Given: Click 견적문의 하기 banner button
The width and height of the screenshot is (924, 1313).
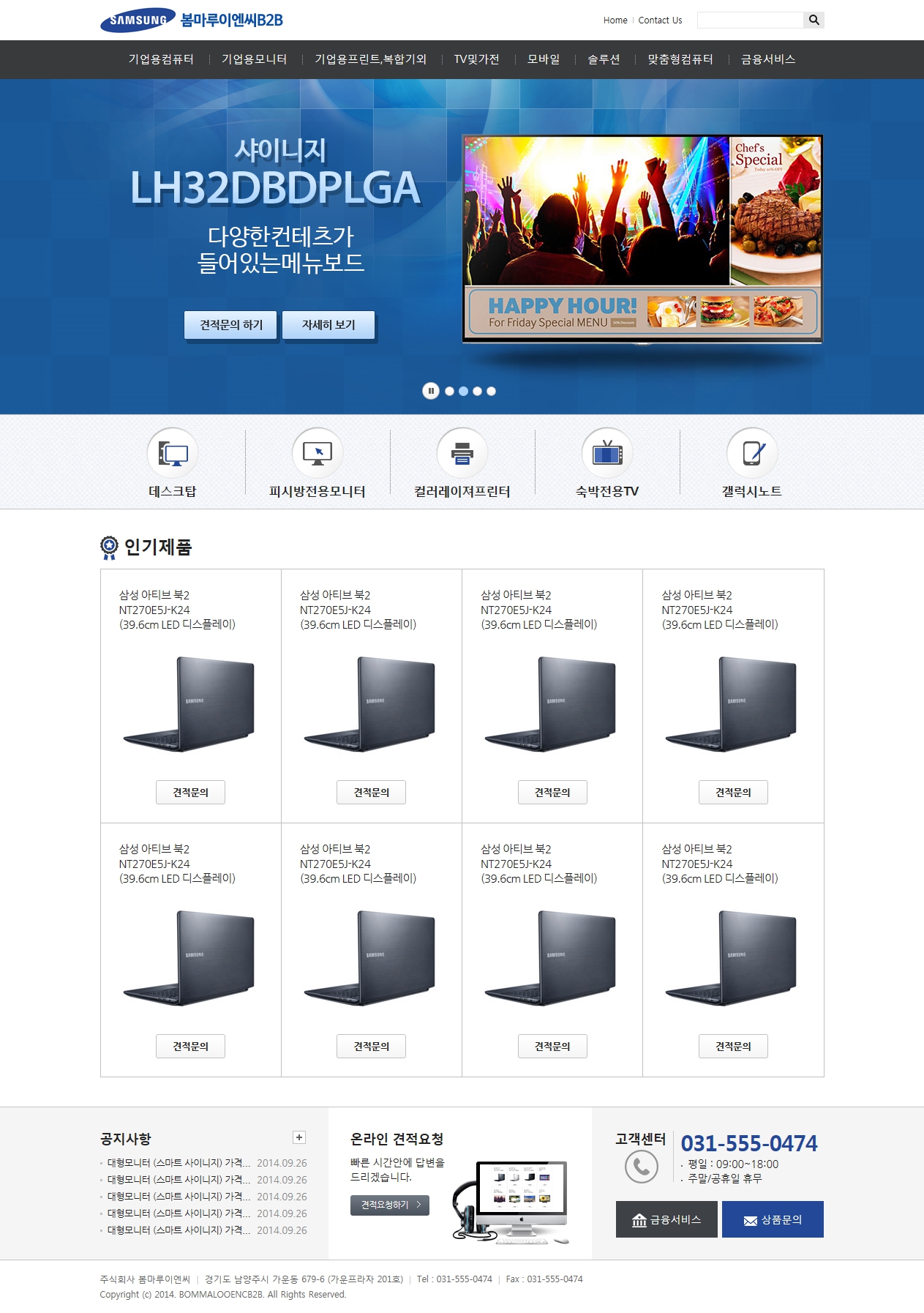Looking at the screenshot, I should point(231,325).
